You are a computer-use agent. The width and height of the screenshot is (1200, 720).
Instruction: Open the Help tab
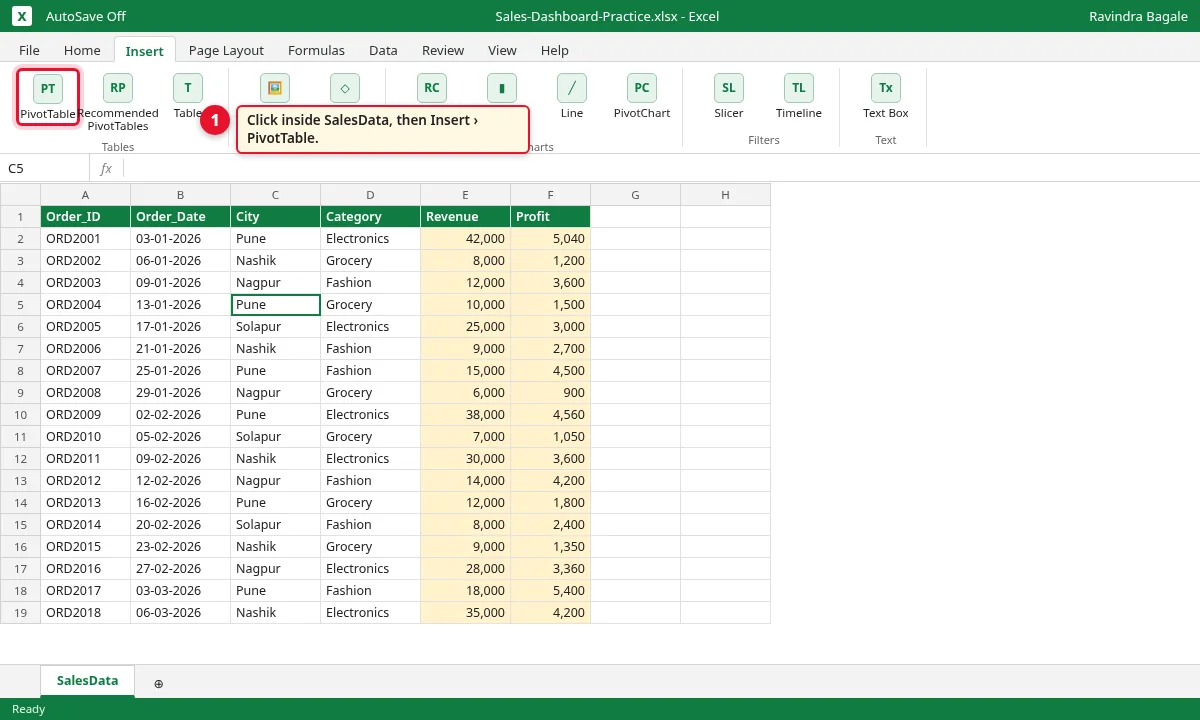(555, 50)
